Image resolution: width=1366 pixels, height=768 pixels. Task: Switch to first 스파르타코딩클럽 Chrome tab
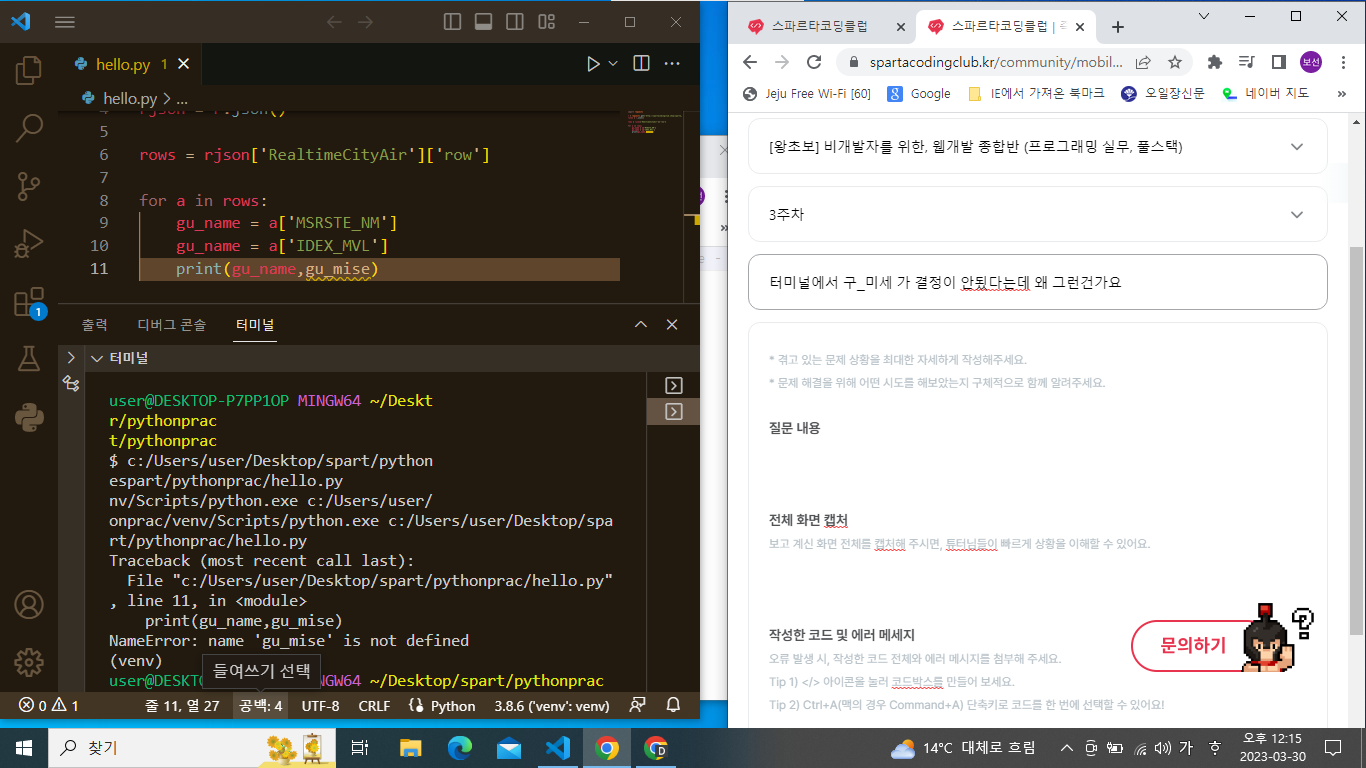click(x=826, y=27)
